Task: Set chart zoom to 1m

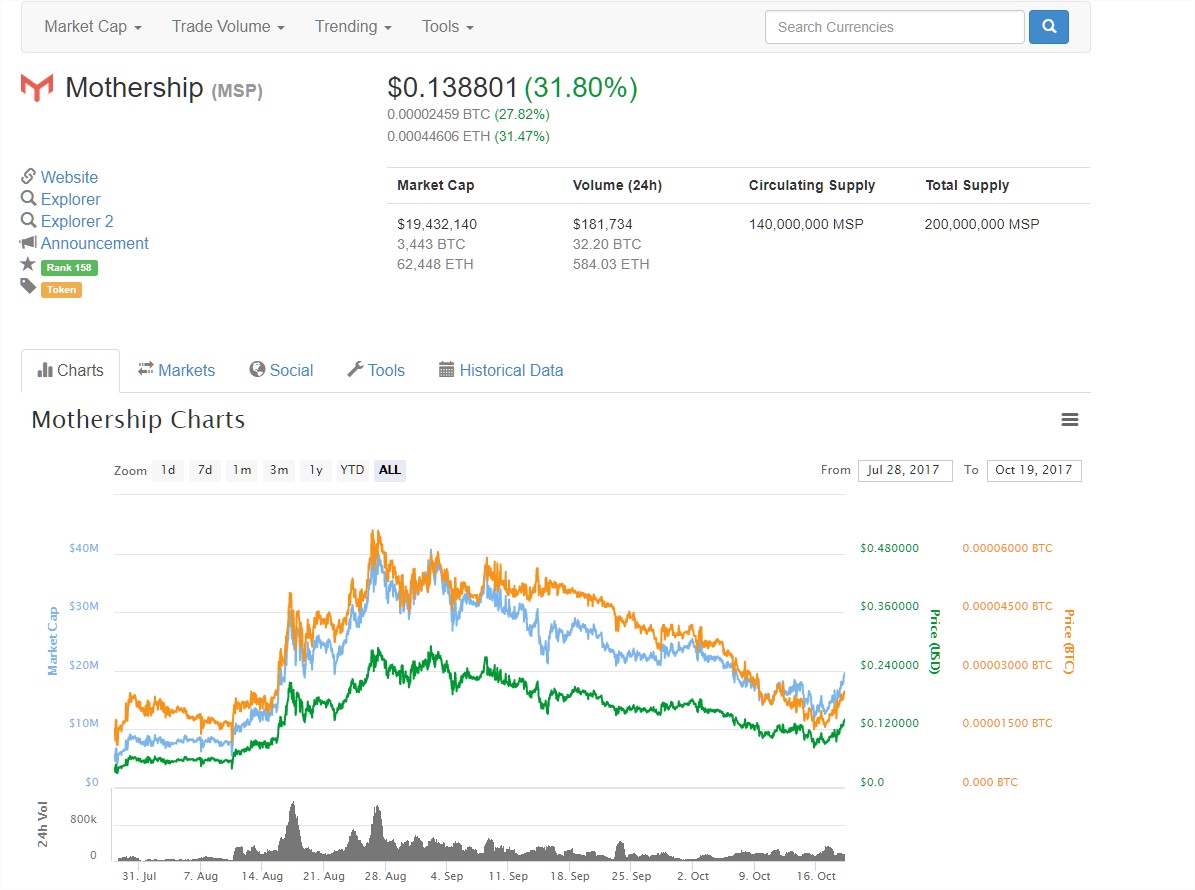Action: [x=242, y=470]
